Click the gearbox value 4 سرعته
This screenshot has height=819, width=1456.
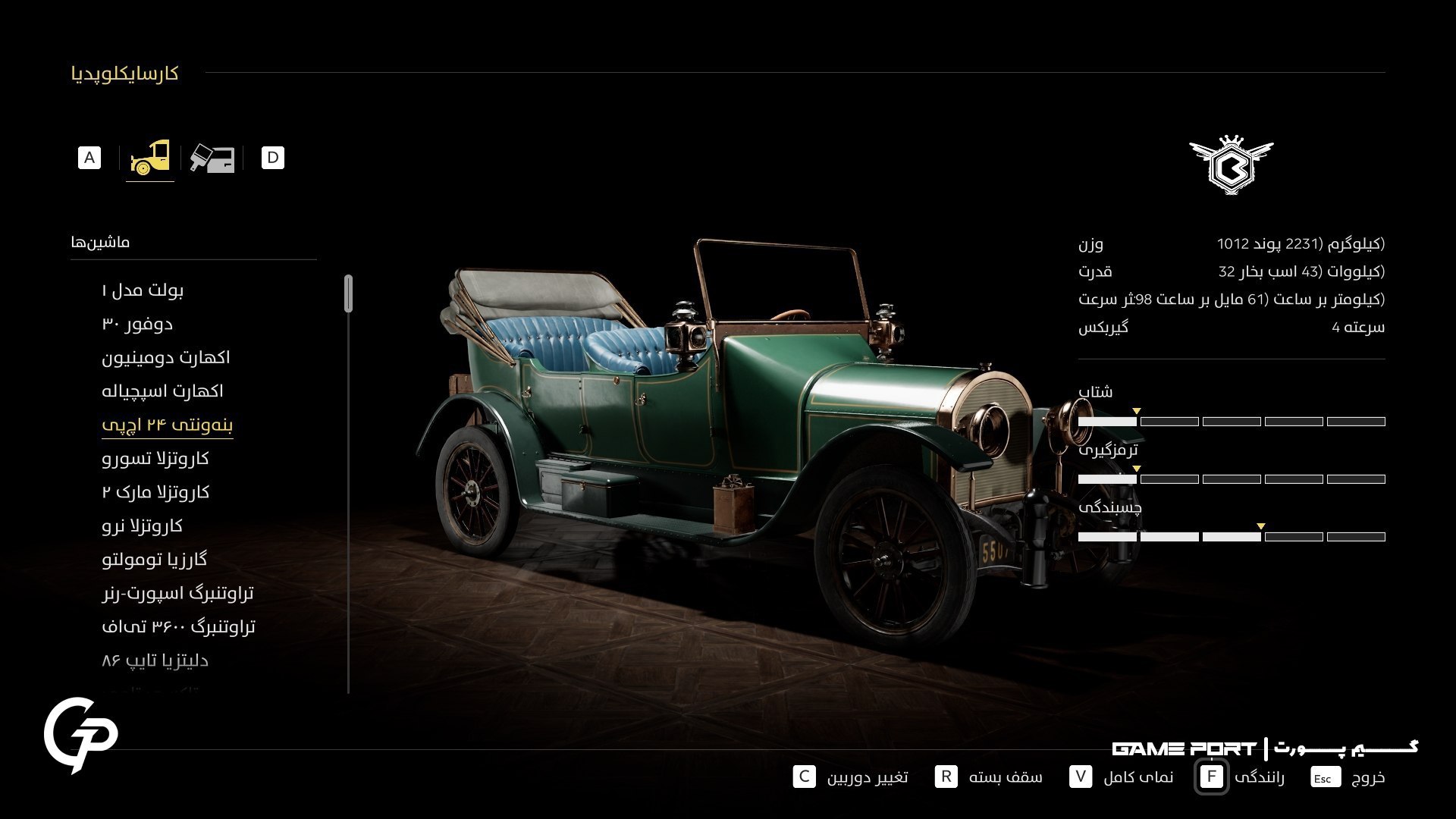[1358, 328]
